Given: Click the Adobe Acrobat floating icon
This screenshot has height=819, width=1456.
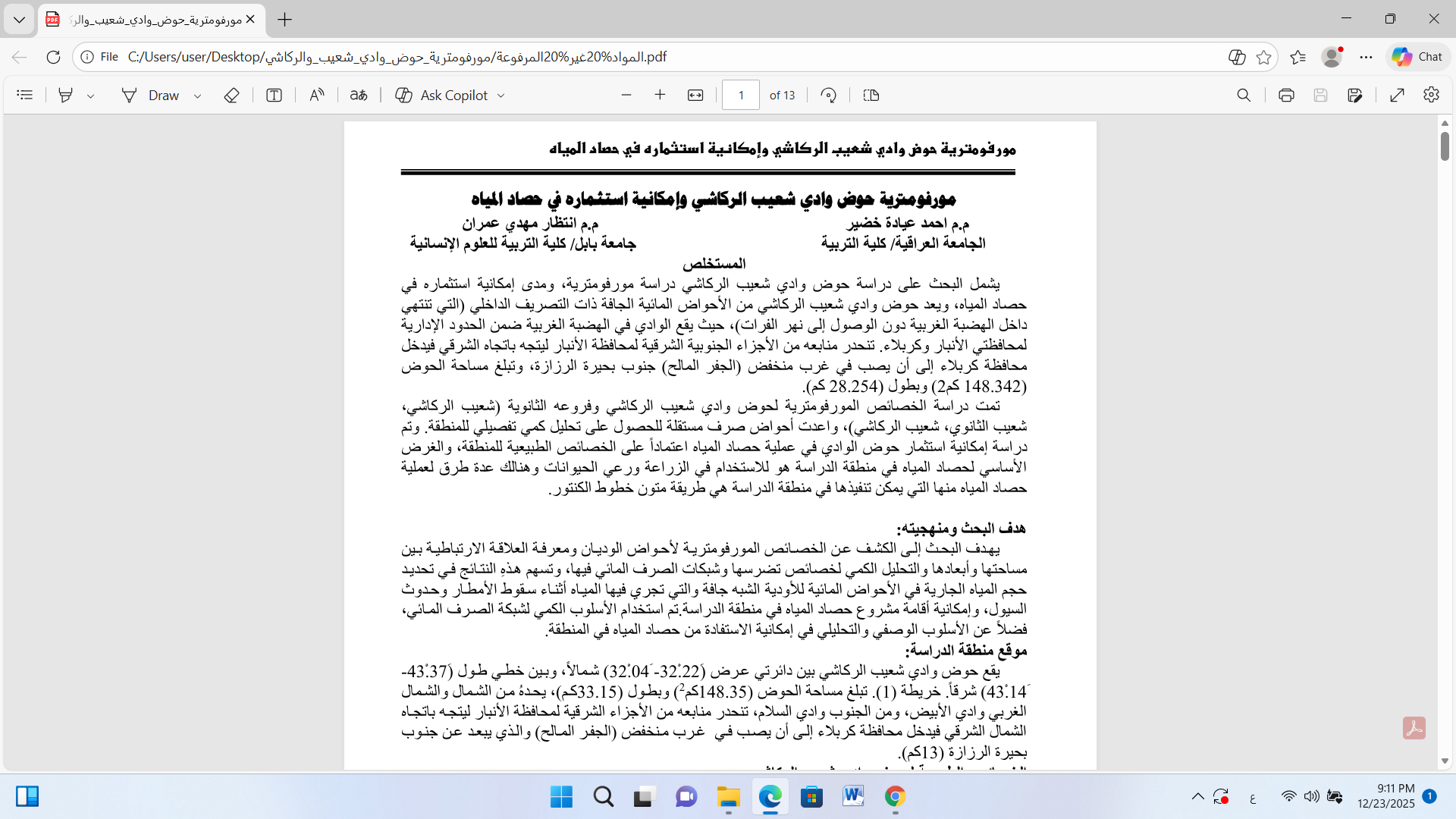Looking at the screenshot, I should coord(1414,728).
